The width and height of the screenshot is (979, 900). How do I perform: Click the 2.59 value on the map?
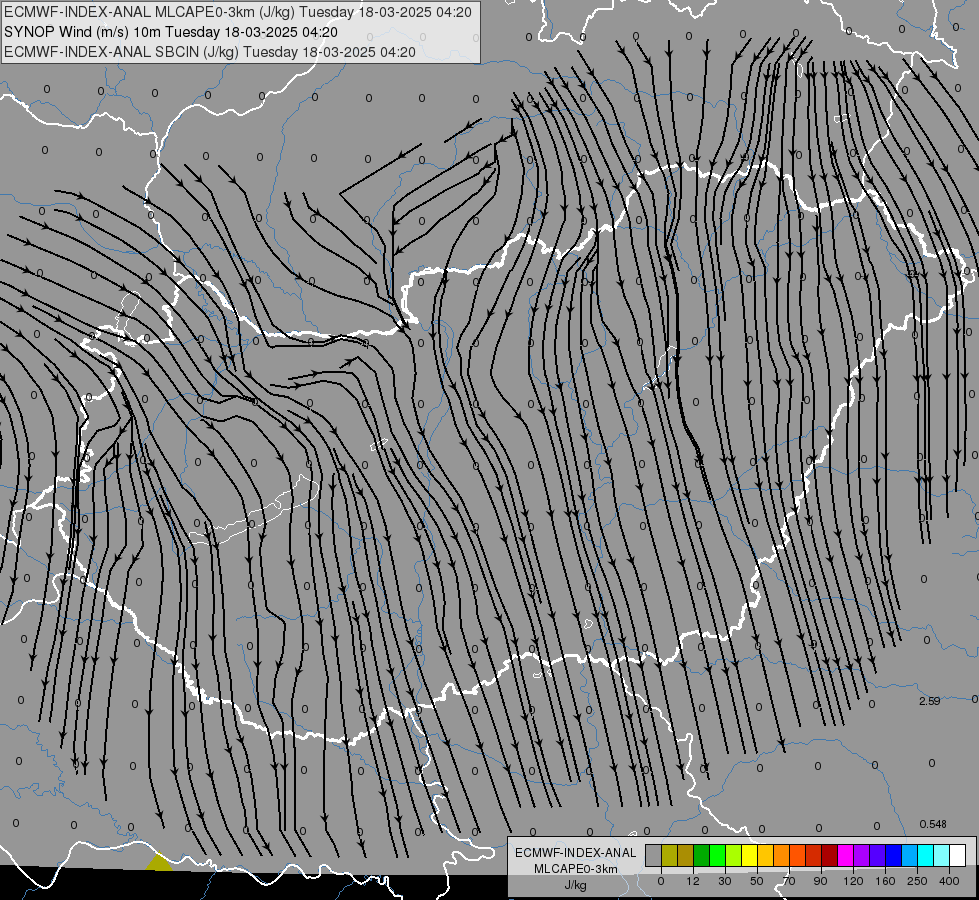click(x=930, y=701)
